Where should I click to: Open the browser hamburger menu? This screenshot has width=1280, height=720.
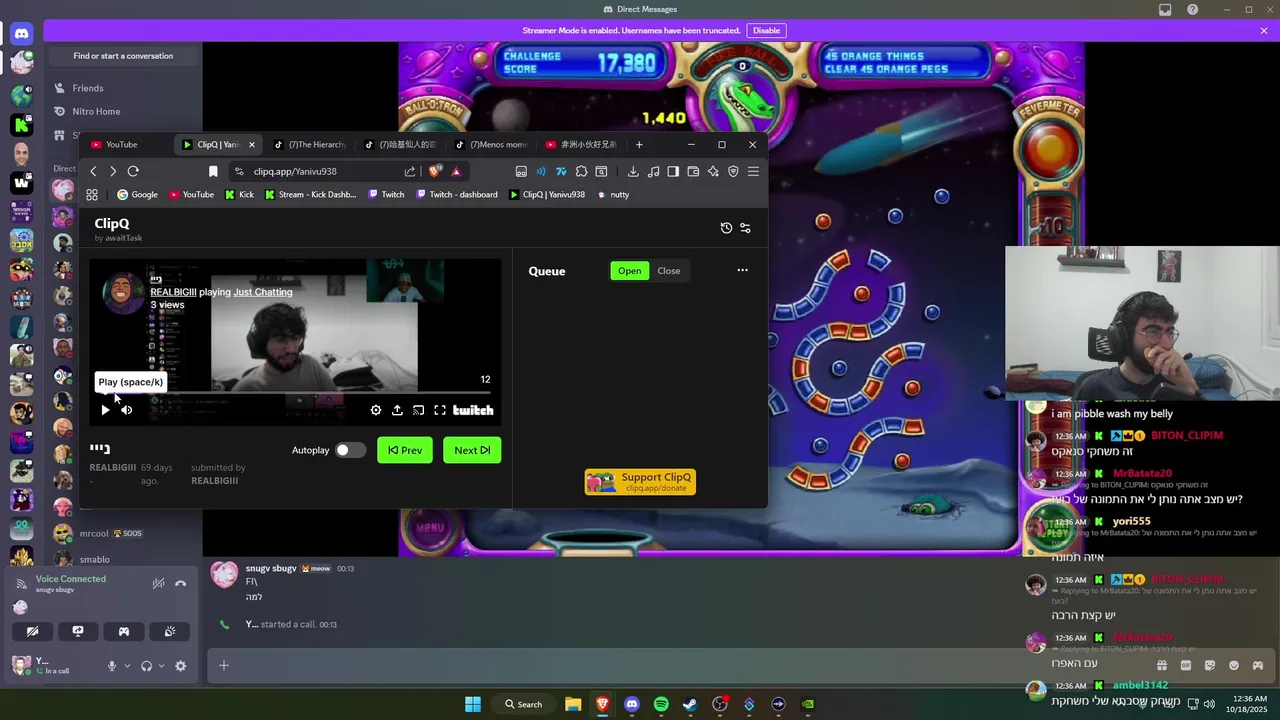[753, 171]
